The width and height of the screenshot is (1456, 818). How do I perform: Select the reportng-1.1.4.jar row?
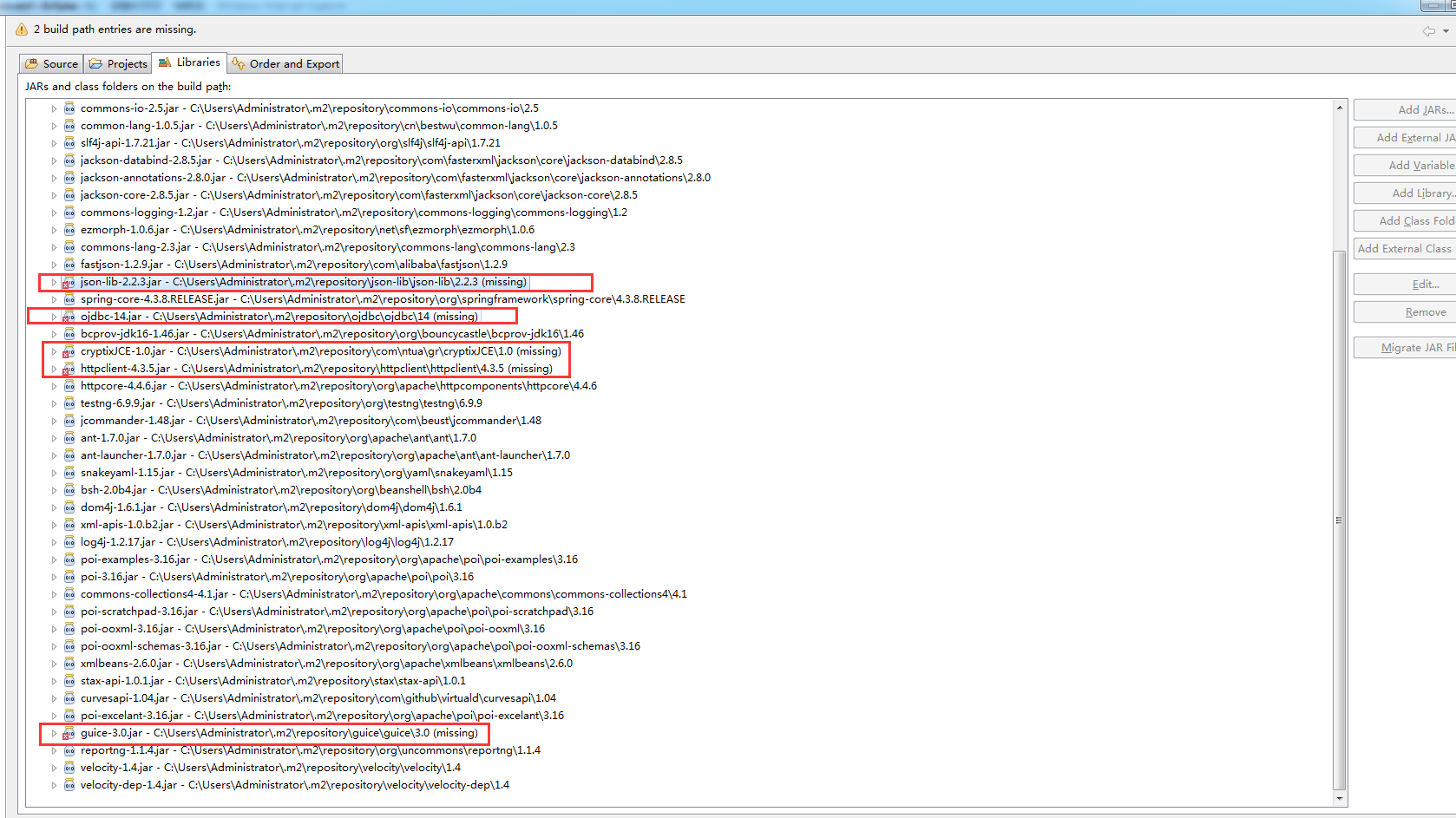(311, 750)
